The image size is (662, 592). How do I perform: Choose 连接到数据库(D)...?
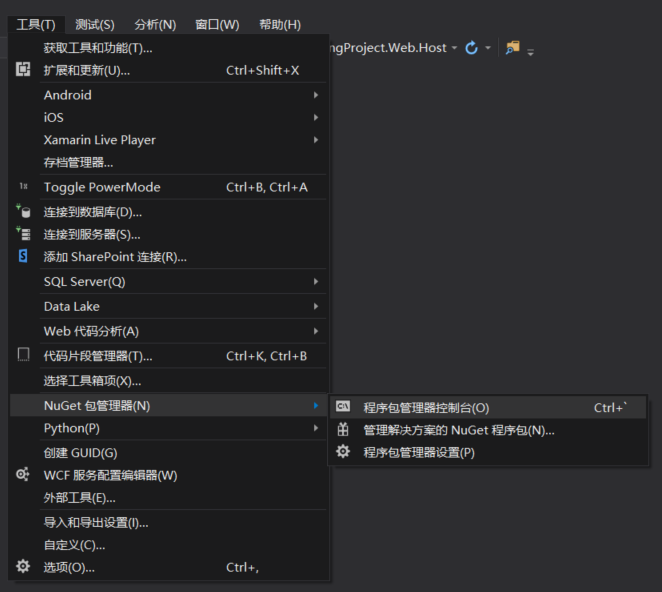168,212
